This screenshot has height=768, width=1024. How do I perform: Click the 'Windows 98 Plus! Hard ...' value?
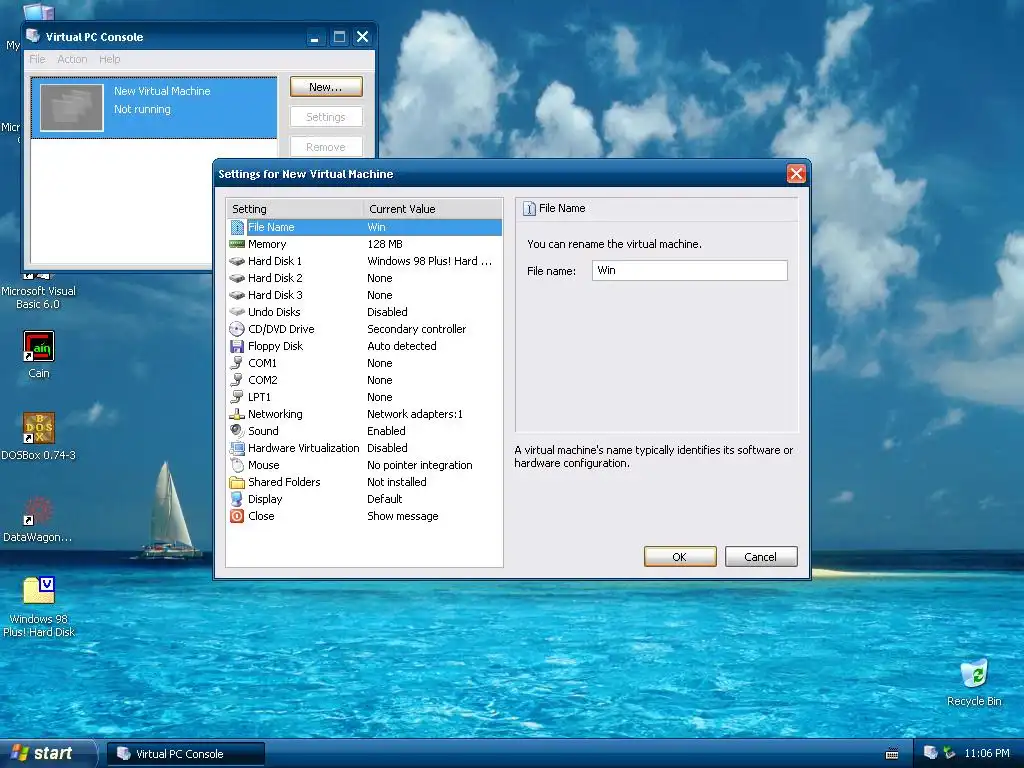[x=429, y=261]
